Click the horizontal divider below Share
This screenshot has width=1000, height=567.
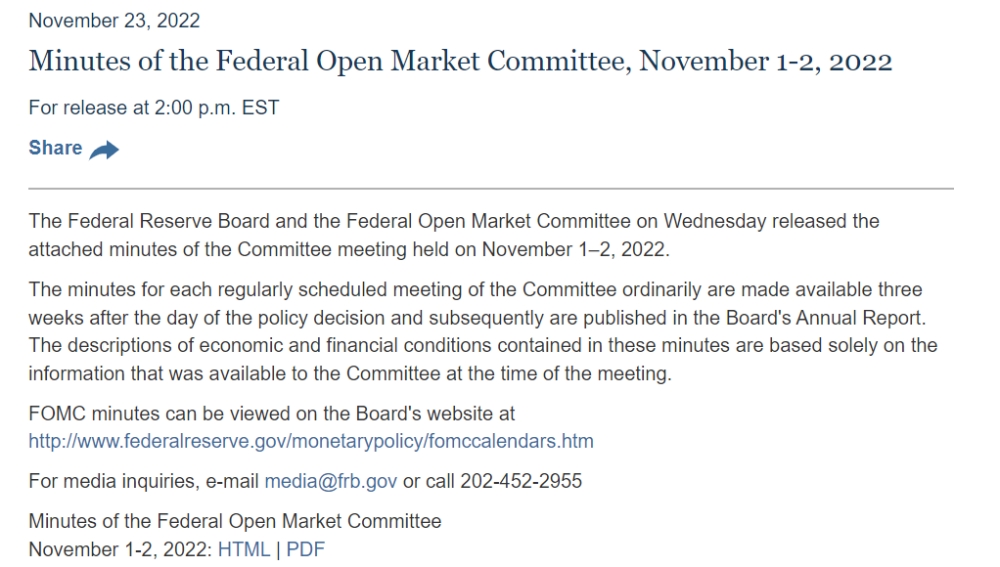[491, 189]
